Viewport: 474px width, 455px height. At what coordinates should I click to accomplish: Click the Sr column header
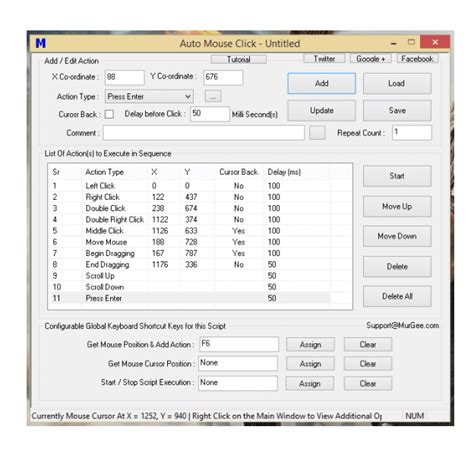65,172
